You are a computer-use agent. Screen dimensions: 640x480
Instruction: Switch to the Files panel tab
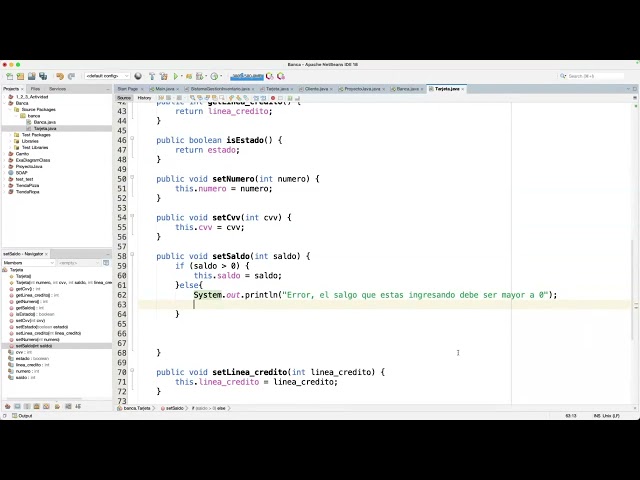pos(36,89)
